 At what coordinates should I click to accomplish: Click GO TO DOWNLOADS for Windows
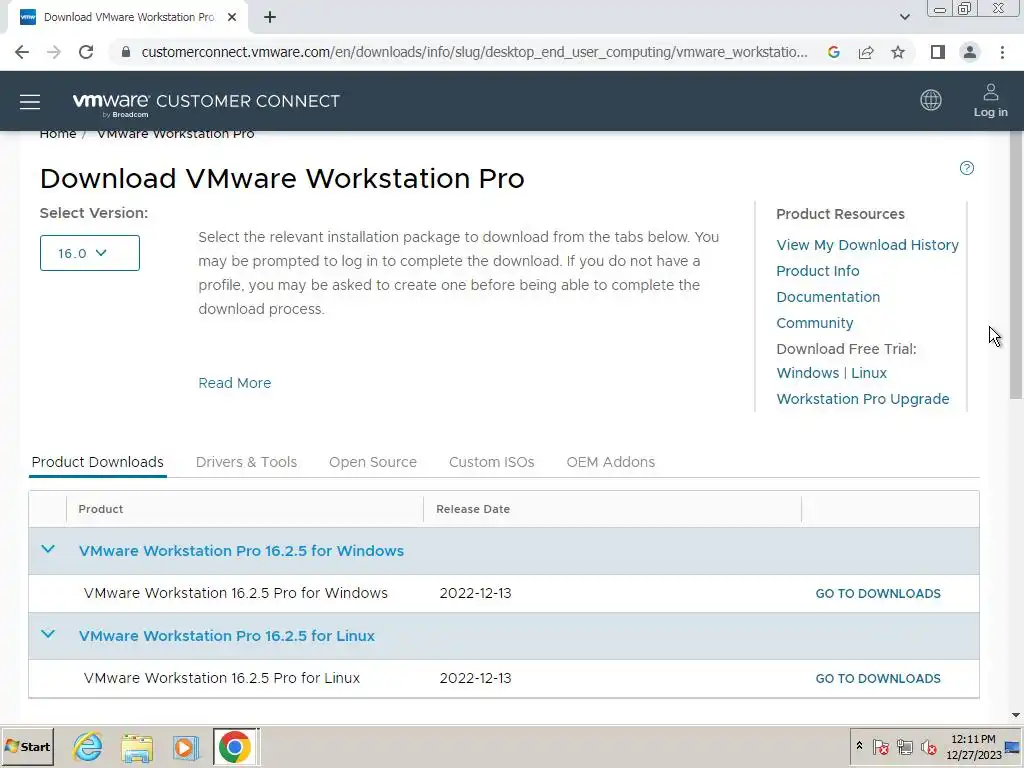[x=878, y=594]
